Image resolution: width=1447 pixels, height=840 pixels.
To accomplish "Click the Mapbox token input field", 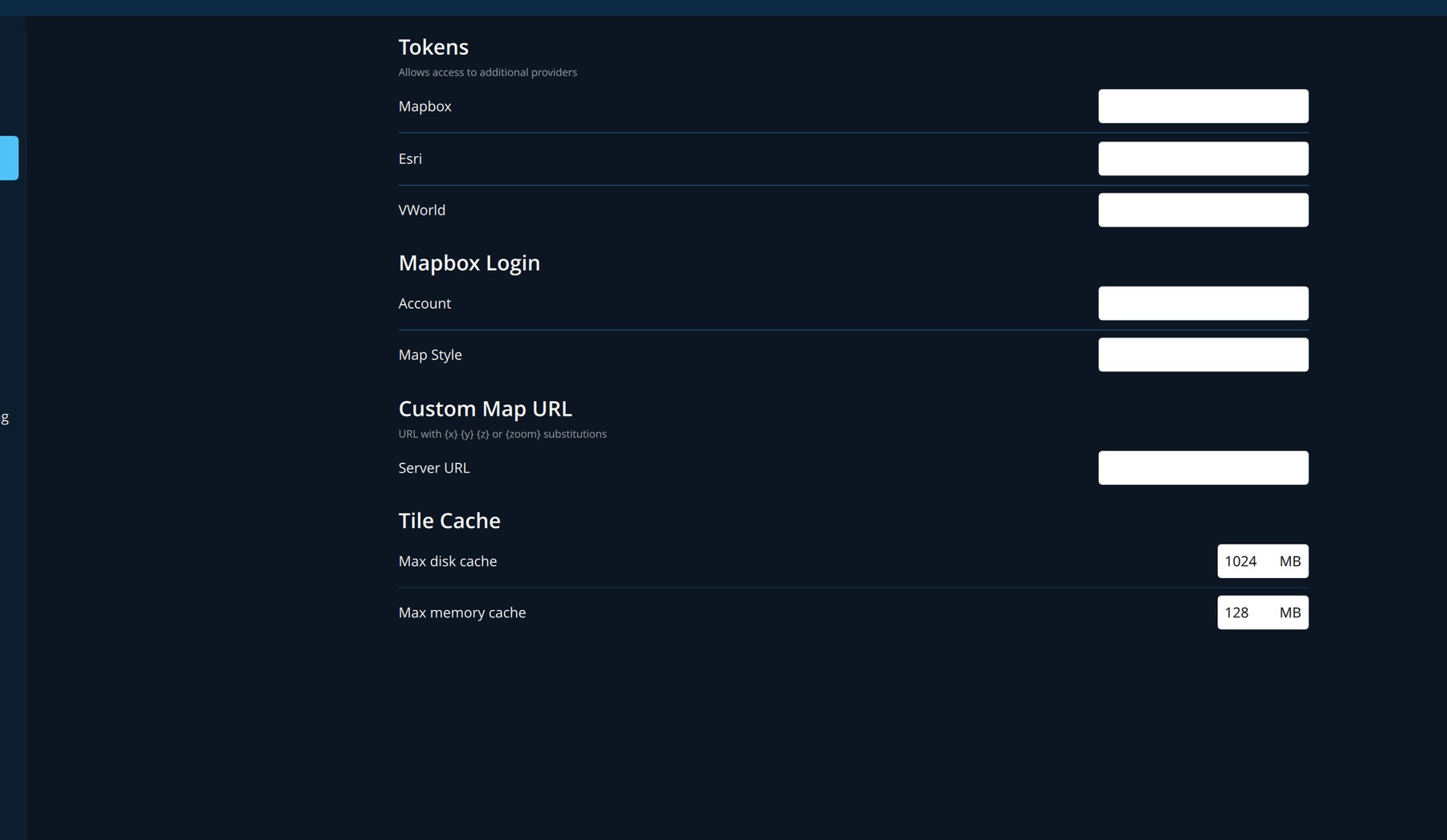I will [1203, 106].
